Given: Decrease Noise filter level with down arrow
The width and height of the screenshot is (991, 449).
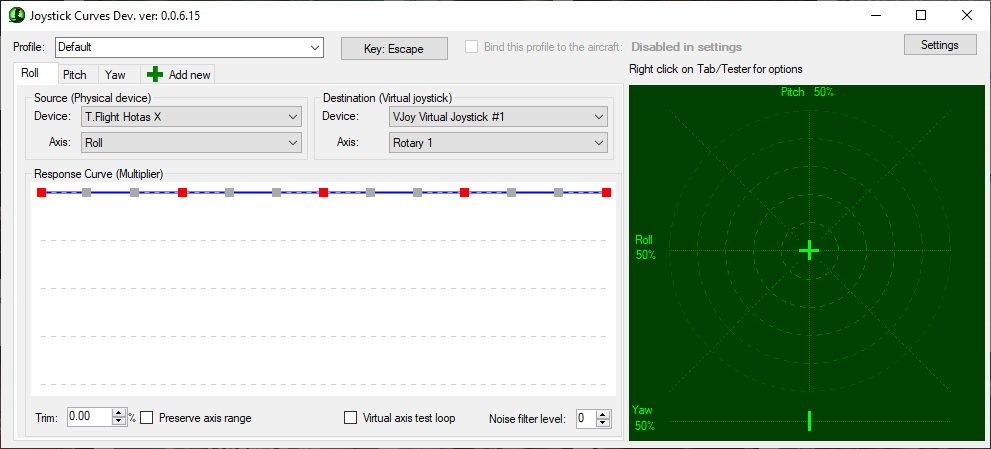Looking at the screenshot, I should pos(603,423).
